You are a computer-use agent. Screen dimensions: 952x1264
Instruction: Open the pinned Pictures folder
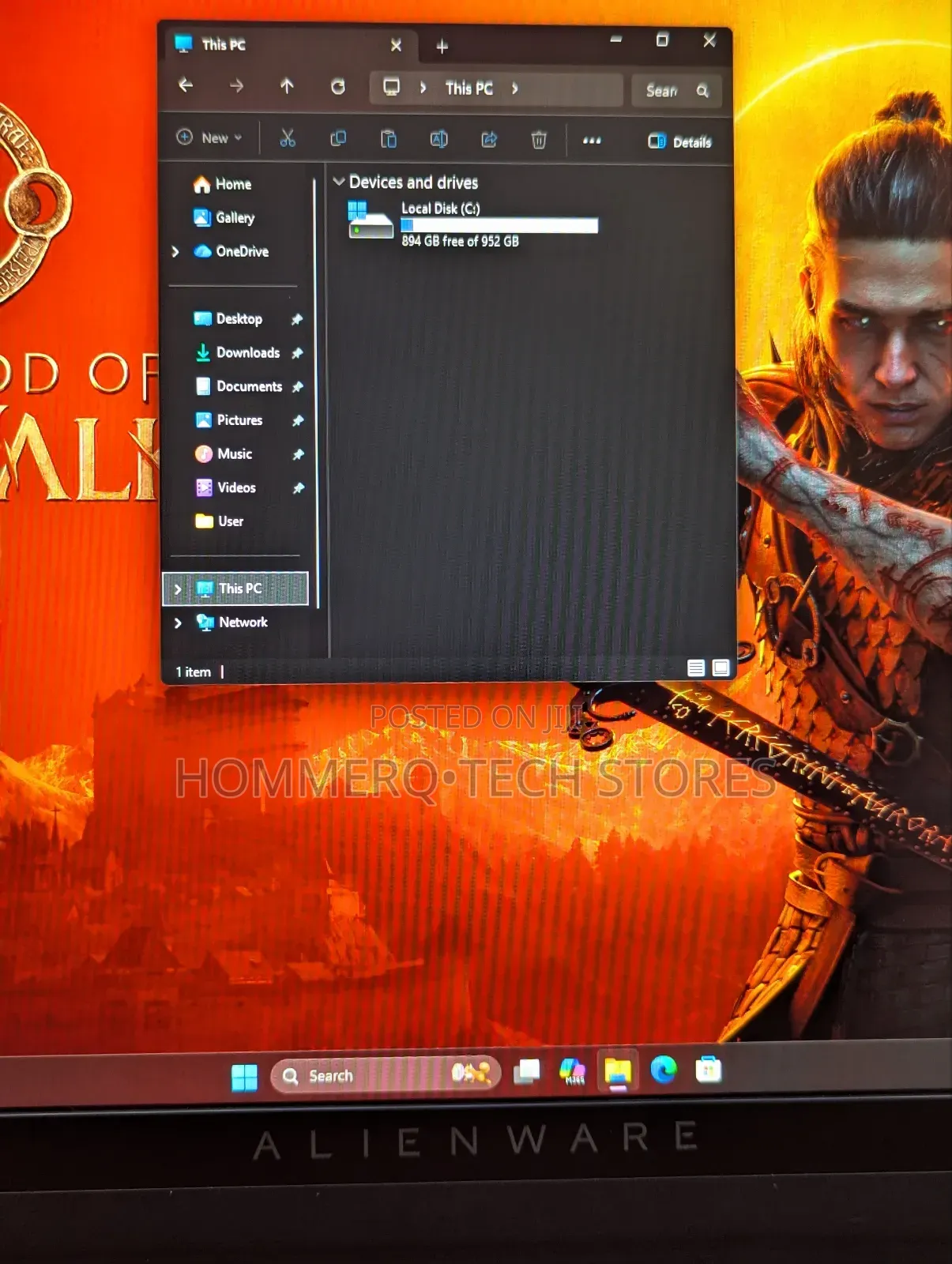(229, 420)
